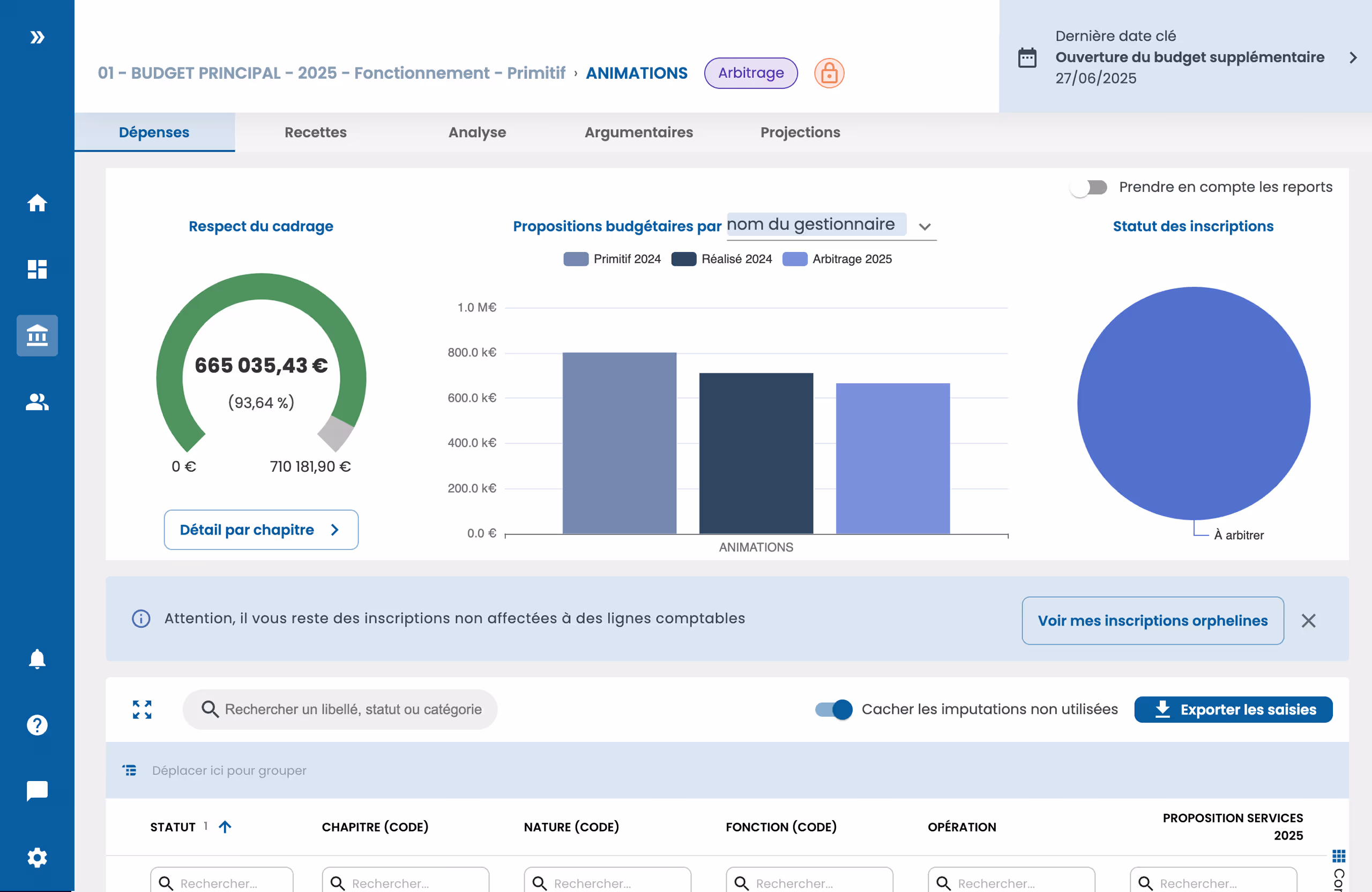The height and width of the screenshot is (892, 1372).
Task: Click the orange lock icon near Arbitrage
Action: coord(829,73)
